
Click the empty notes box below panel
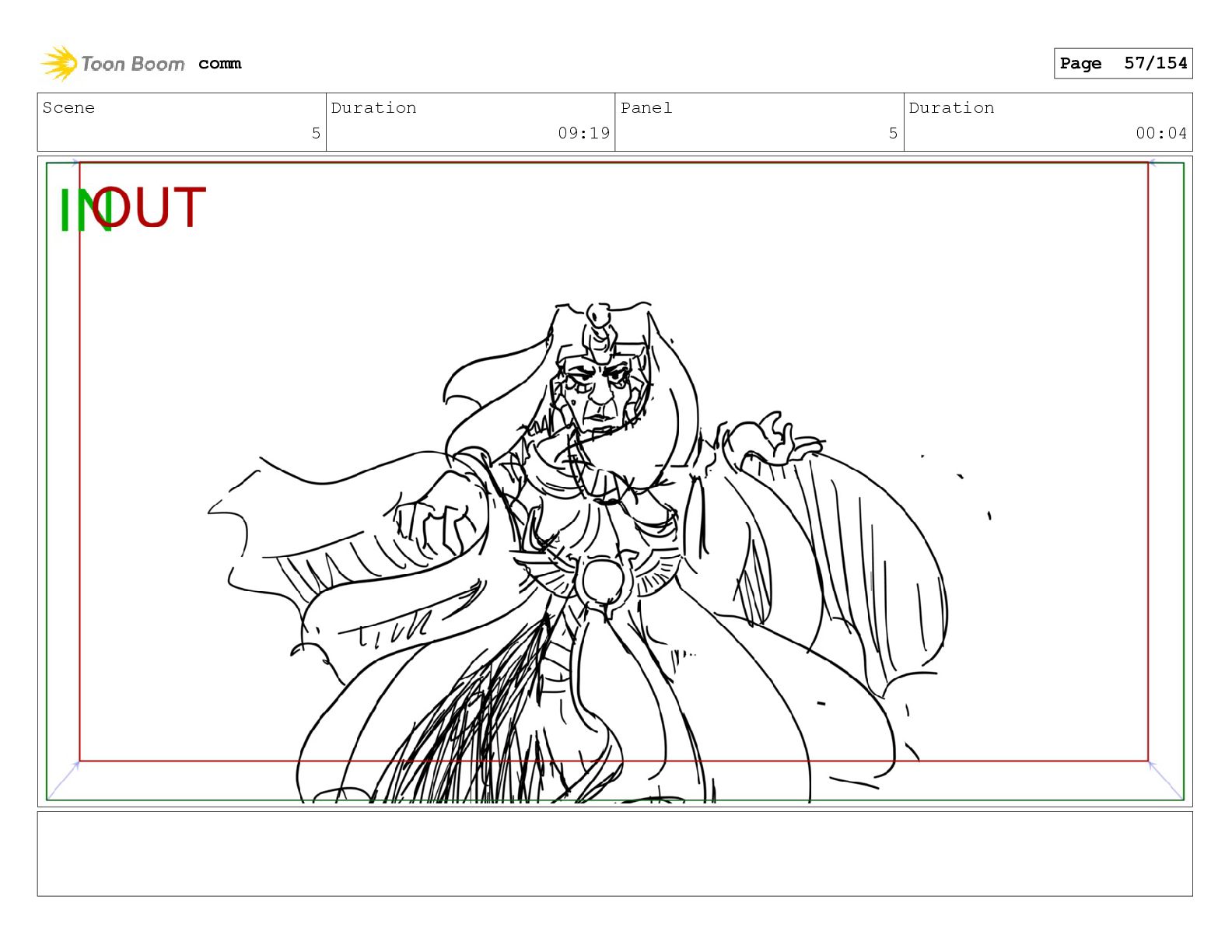pos(614,854)
